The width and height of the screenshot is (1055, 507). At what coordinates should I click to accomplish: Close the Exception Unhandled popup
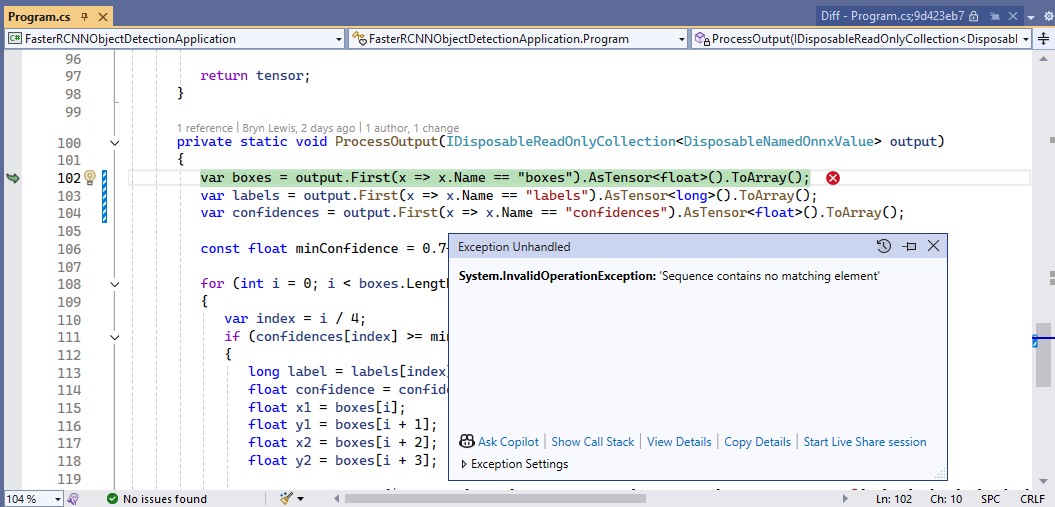point(933,246)
